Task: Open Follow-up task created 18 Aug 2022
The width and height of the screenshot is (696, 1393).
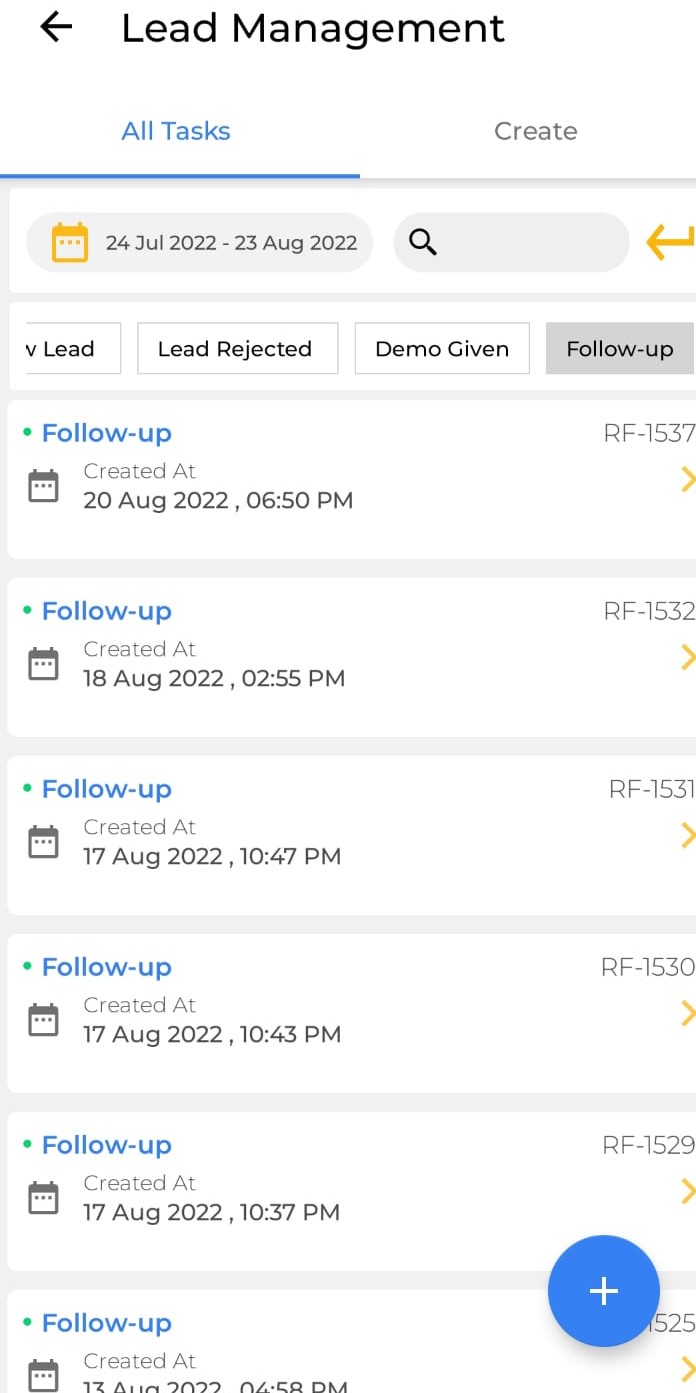Action: pyautogui.click(x=352, y=657)
